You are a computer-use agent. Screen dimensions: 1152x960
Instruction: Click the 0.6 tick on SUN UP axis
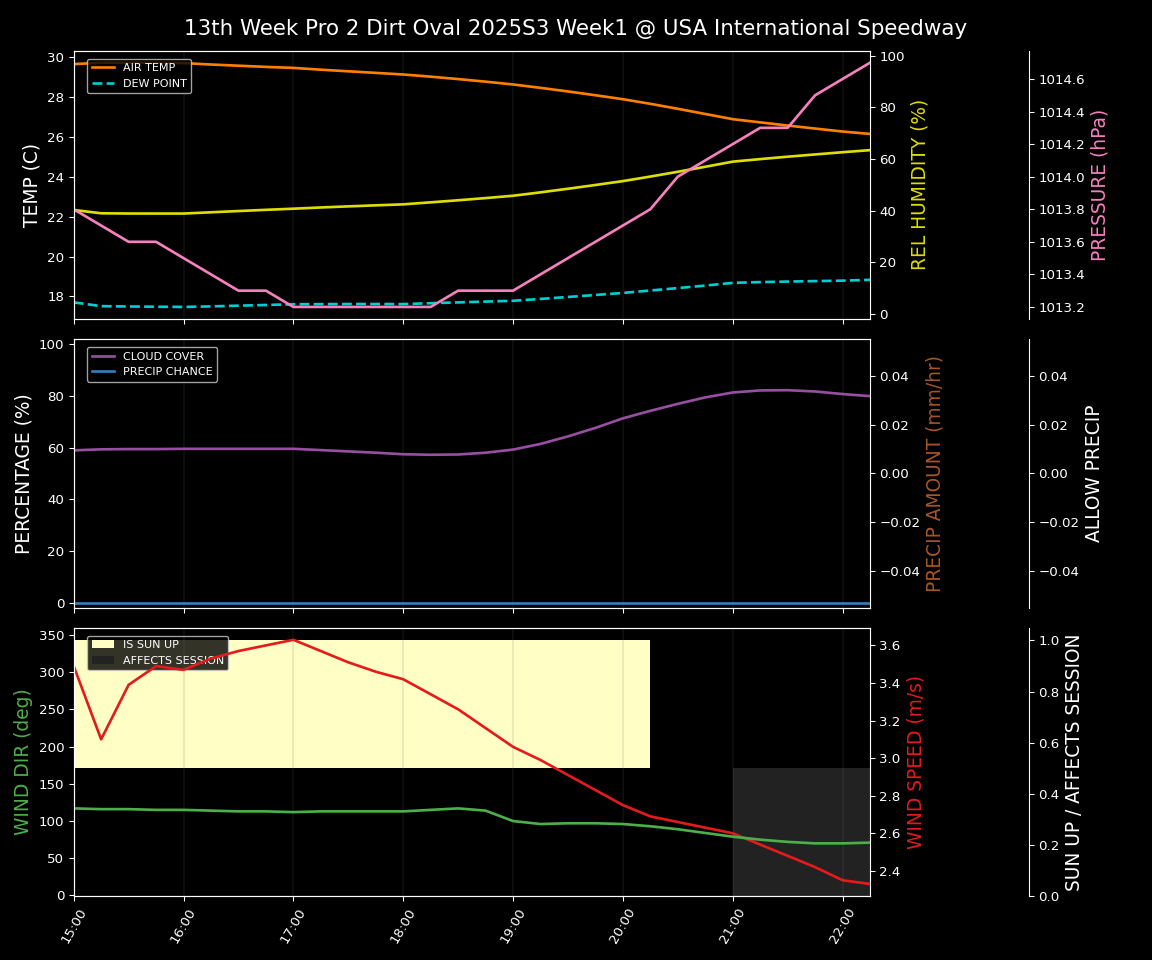(x=1049, y=743)
